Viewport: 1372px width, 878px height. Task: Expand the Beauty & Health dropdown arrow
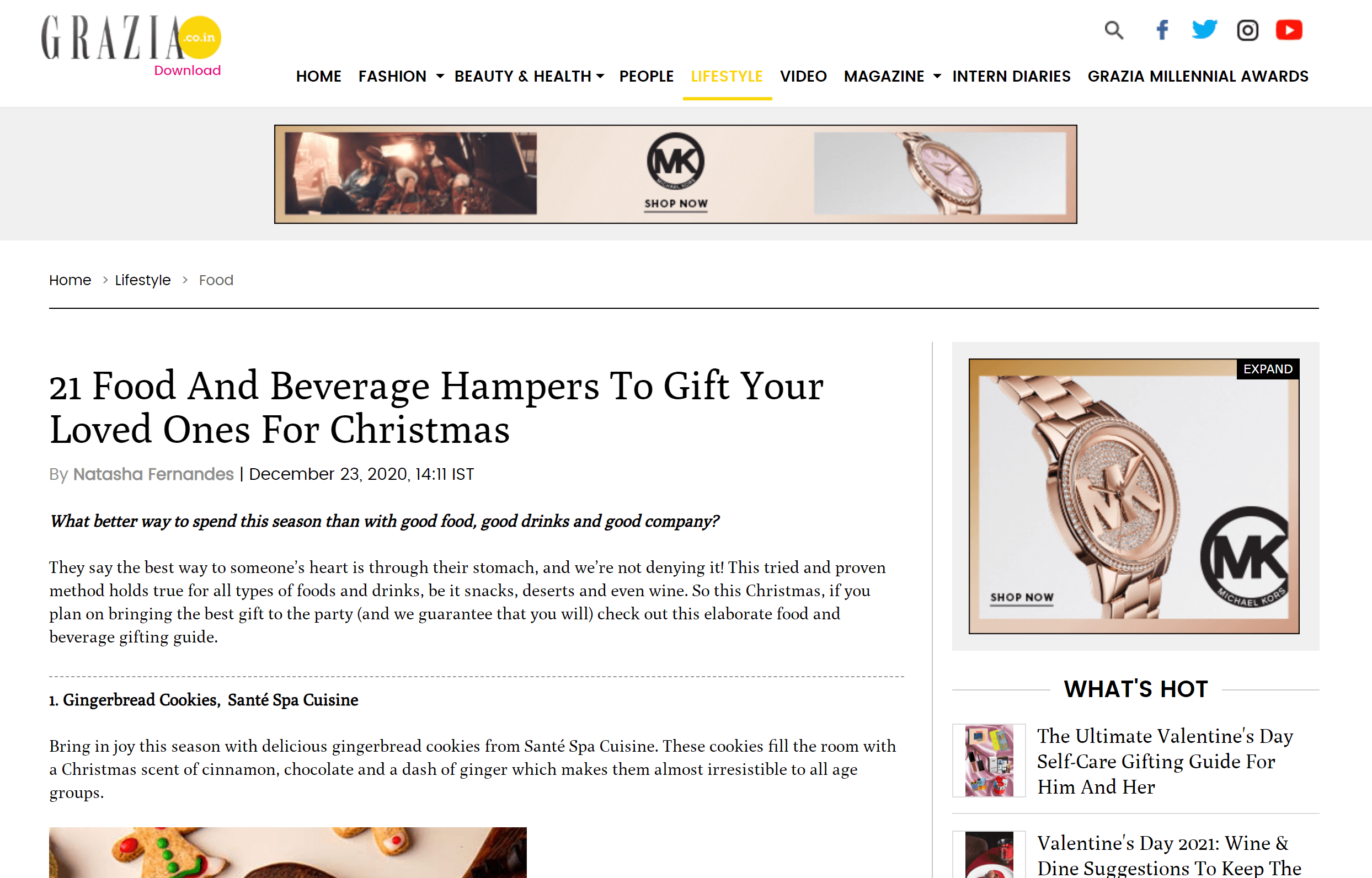point(600,76)
